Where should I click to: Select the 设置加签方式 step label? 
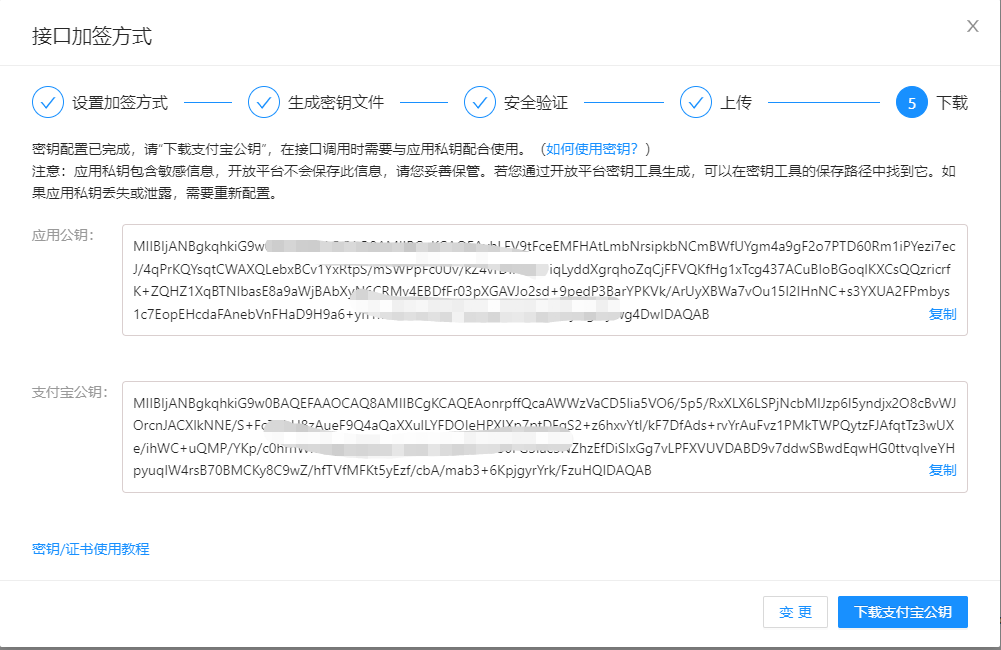click(x=120, y=102)
